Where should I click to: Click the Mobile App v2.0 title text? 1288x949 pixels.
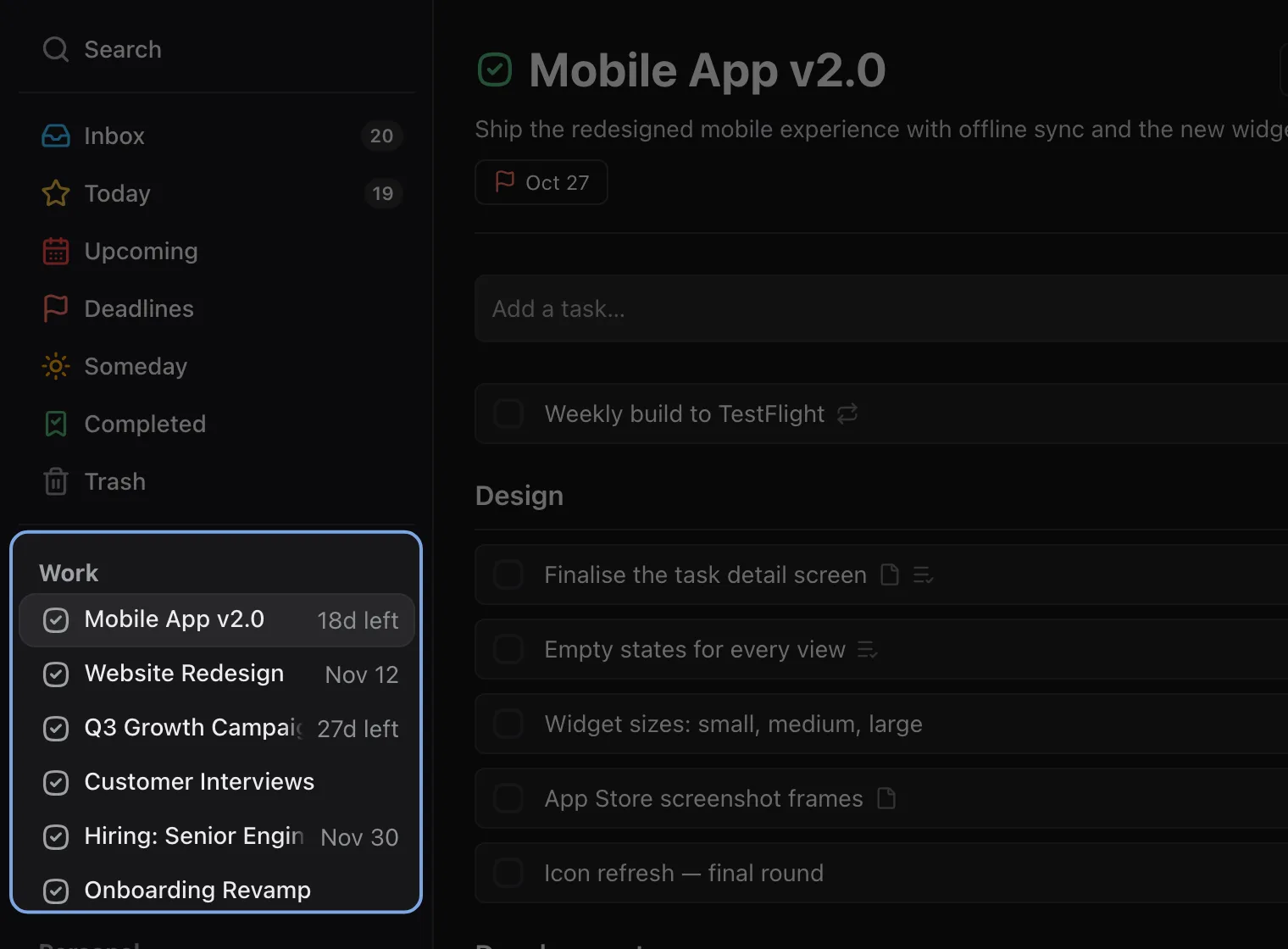[x=708, y=69]
